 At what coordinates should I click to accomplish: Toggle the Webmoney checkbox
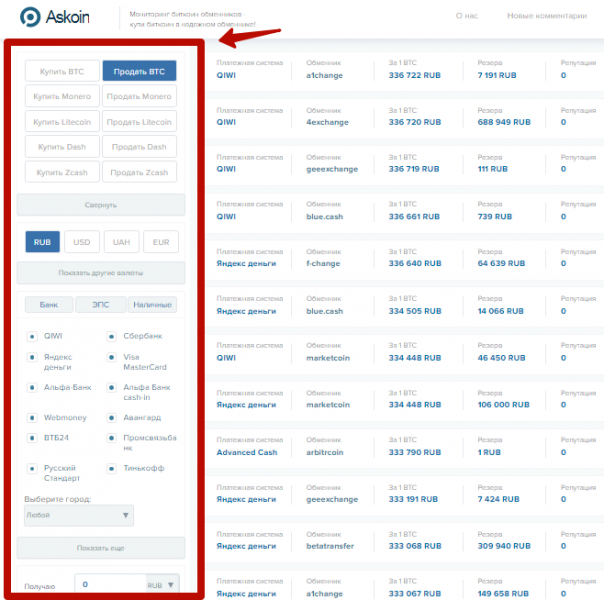pos(32,418)
